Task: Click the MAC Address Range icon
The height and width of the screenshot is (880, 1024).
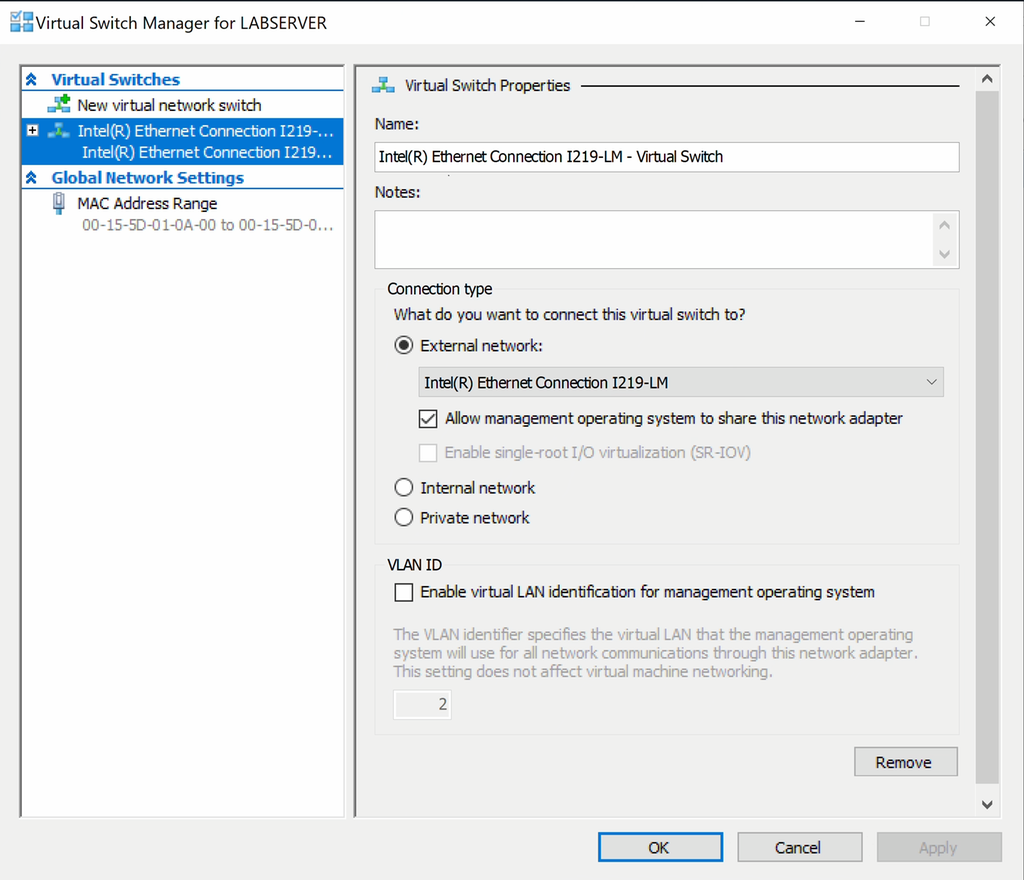Action: [x=59, y=204]
